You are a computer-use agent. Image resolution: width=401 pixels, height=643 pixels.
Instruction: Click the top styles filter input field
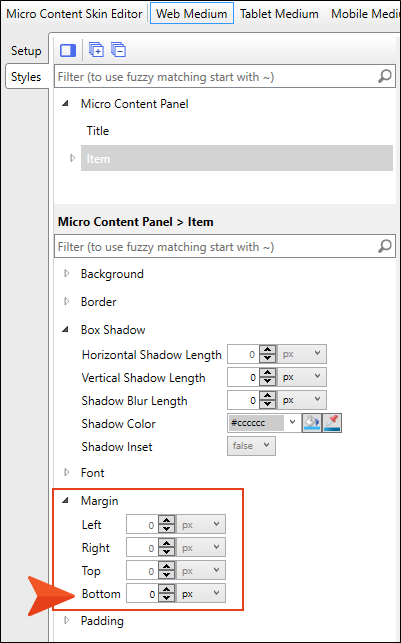tap(216, 76)
